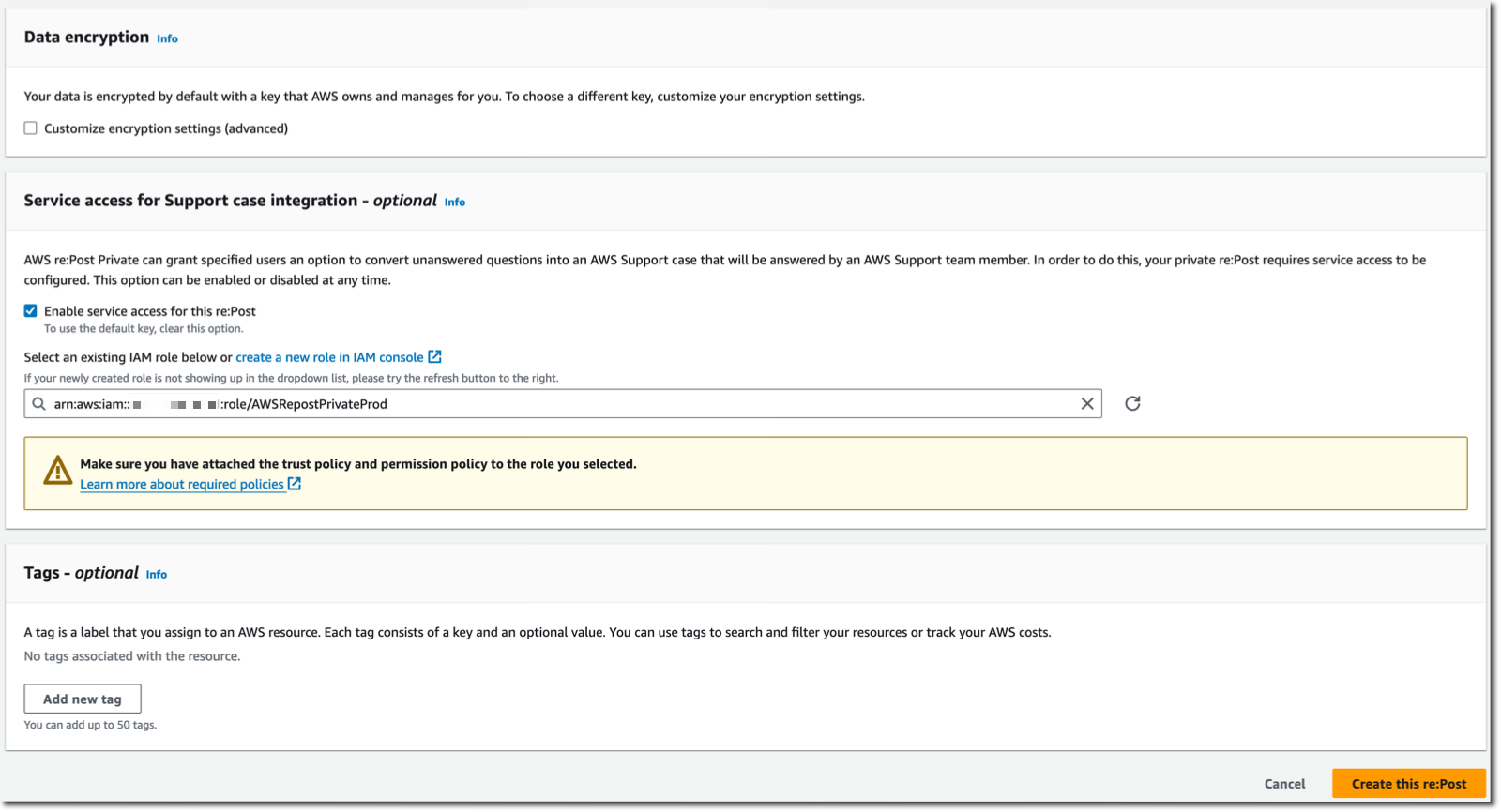Click inside the IAM role ARN field
1501x812 pixels.
(563, 404)
